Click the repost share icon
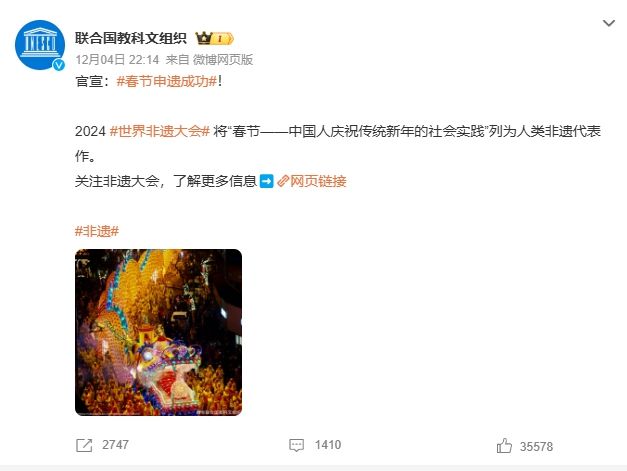This screenshot has height=471, width=627. pos(84,445)
